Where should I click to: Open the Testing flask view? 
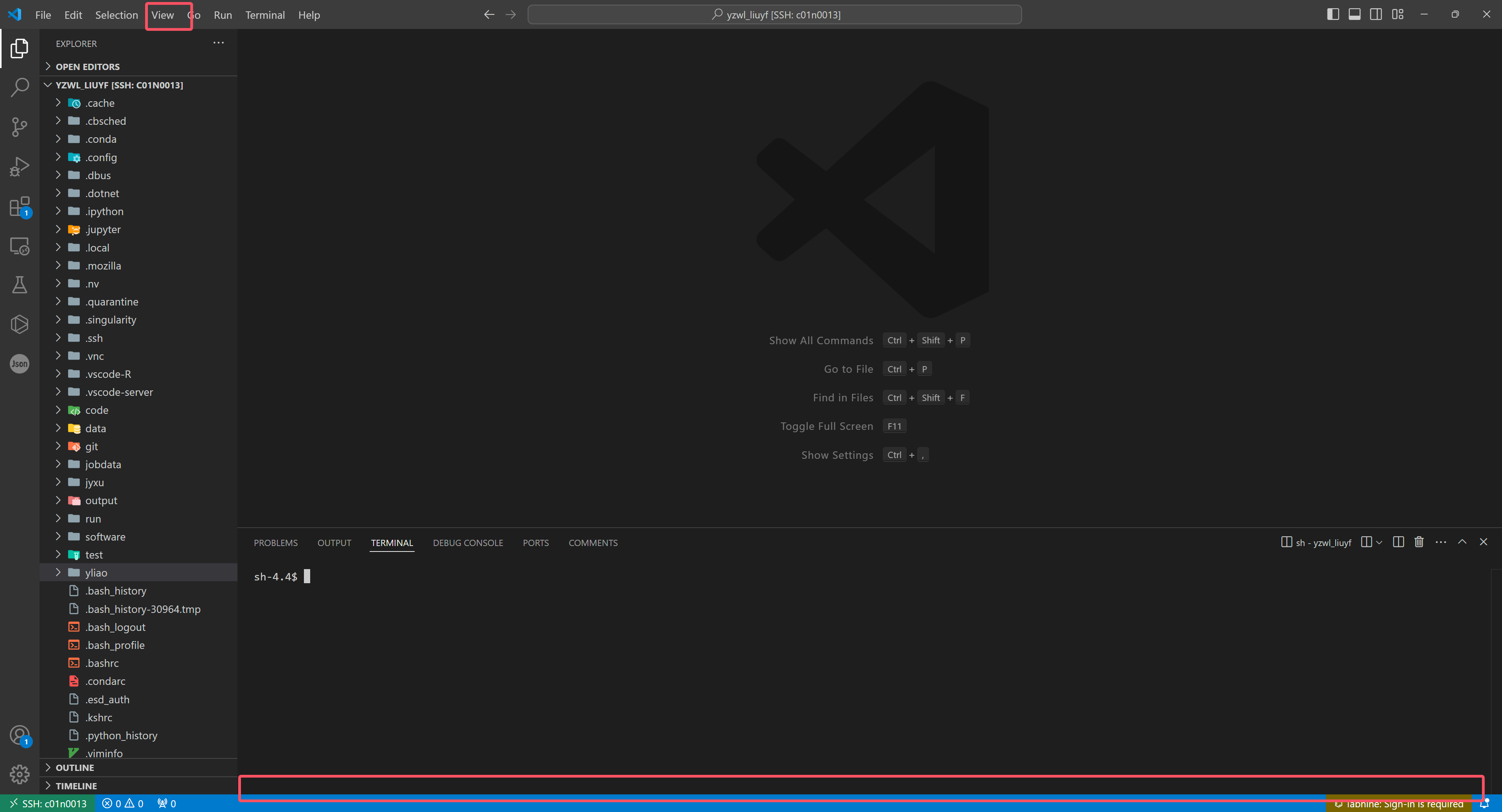tap(20, 285)
